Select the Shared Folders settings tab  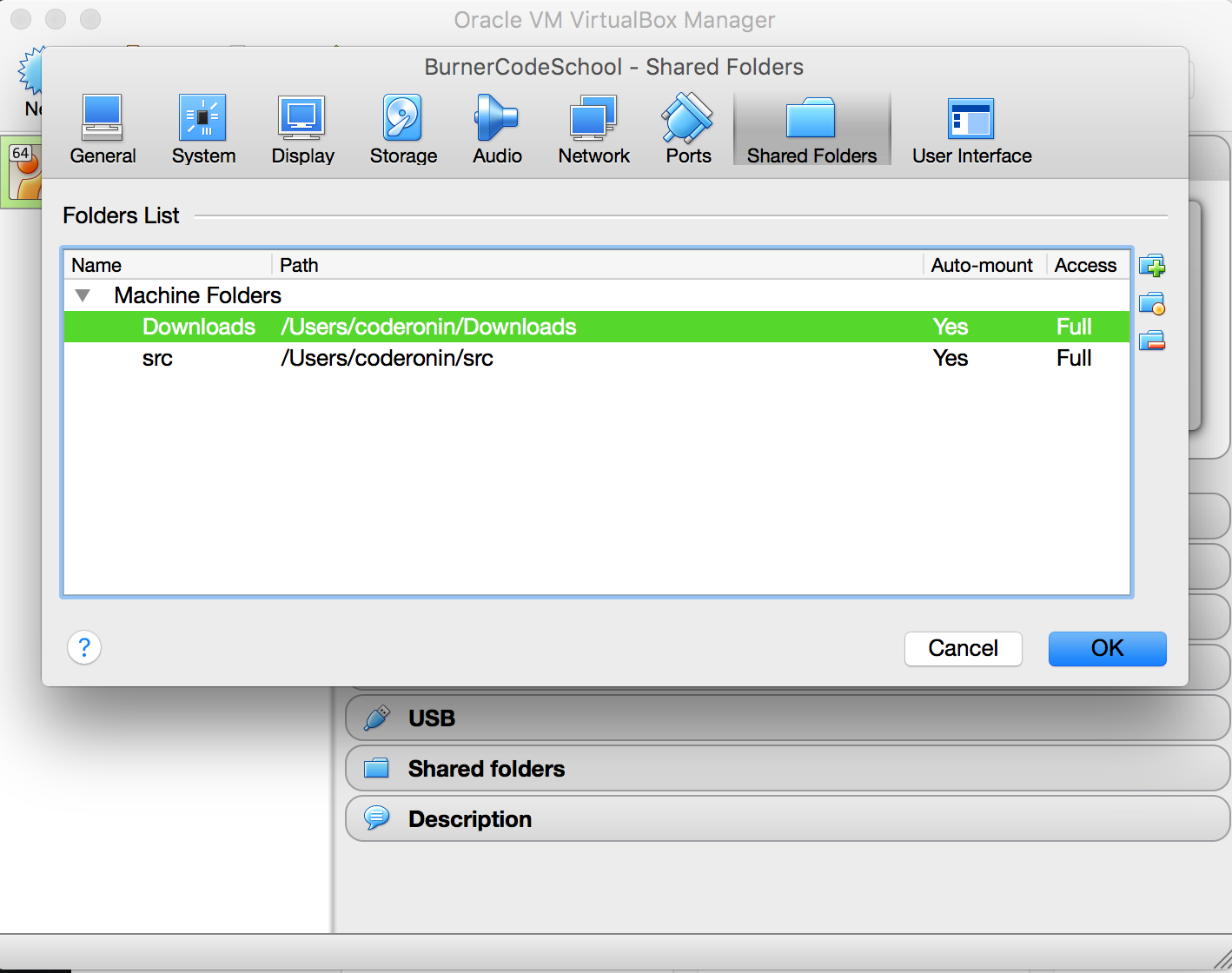(811, 129)
